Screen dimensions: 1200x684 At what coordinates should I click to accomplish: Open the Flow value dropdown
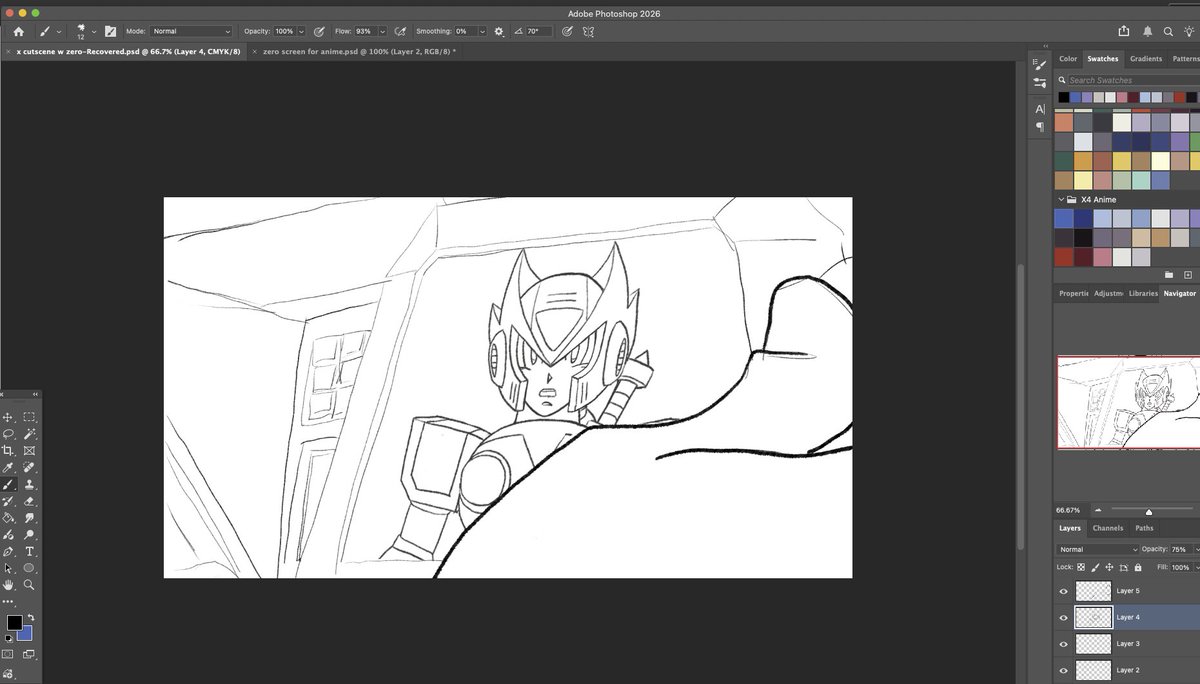point(382,31)
